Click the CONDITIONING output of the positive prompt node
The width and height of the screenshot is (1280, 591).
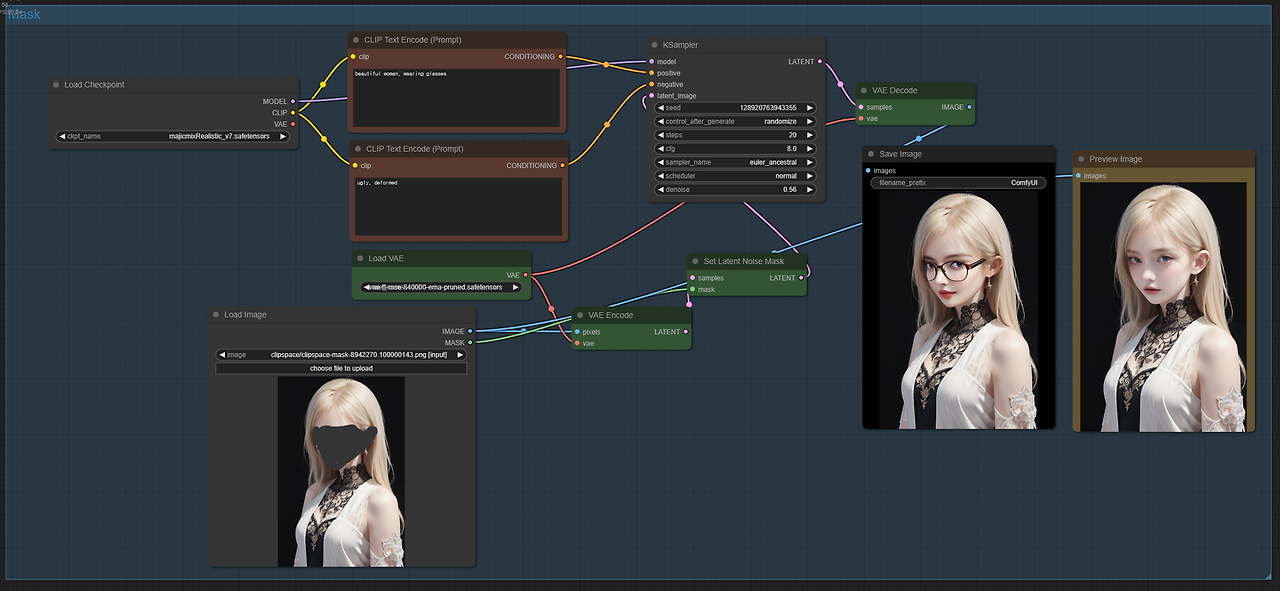pyautogui.click(x=561, y=57)
